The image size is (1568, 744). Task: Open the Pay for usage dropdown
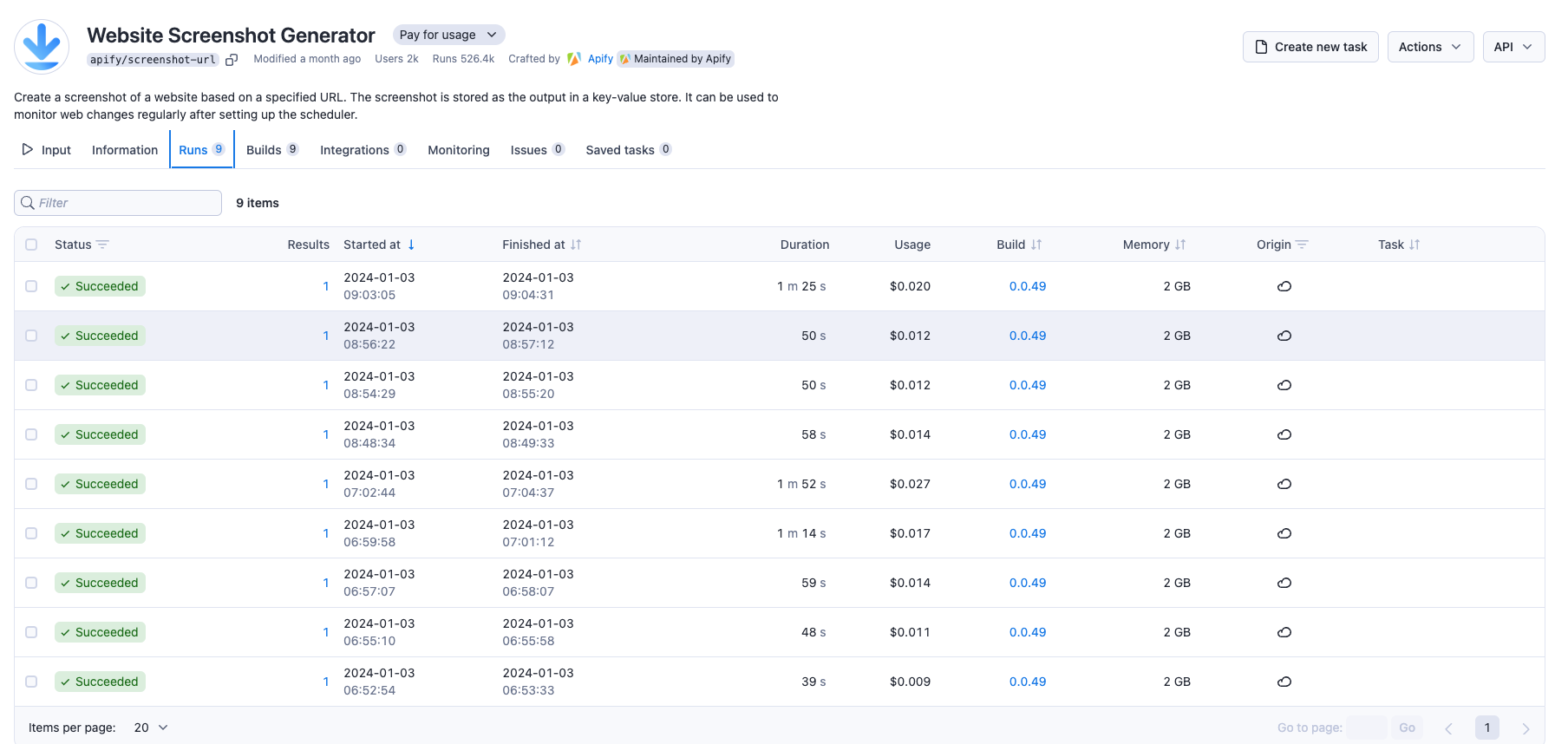pyautogui.click(x=448, y=35)
